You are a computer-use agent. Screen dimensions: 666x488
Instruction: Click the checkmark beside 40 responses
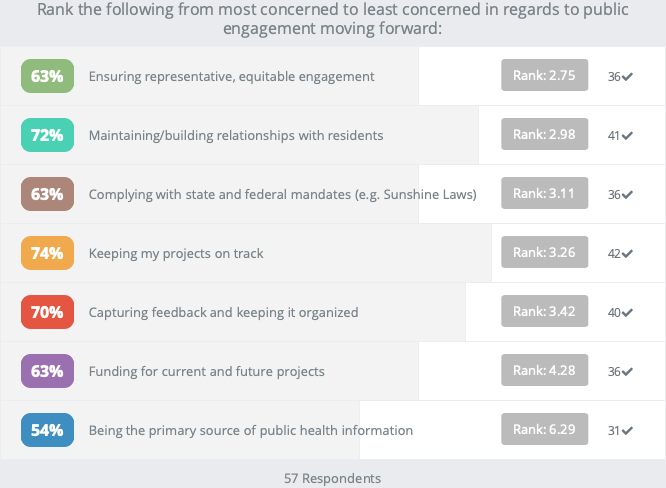(x=627, y=313)
